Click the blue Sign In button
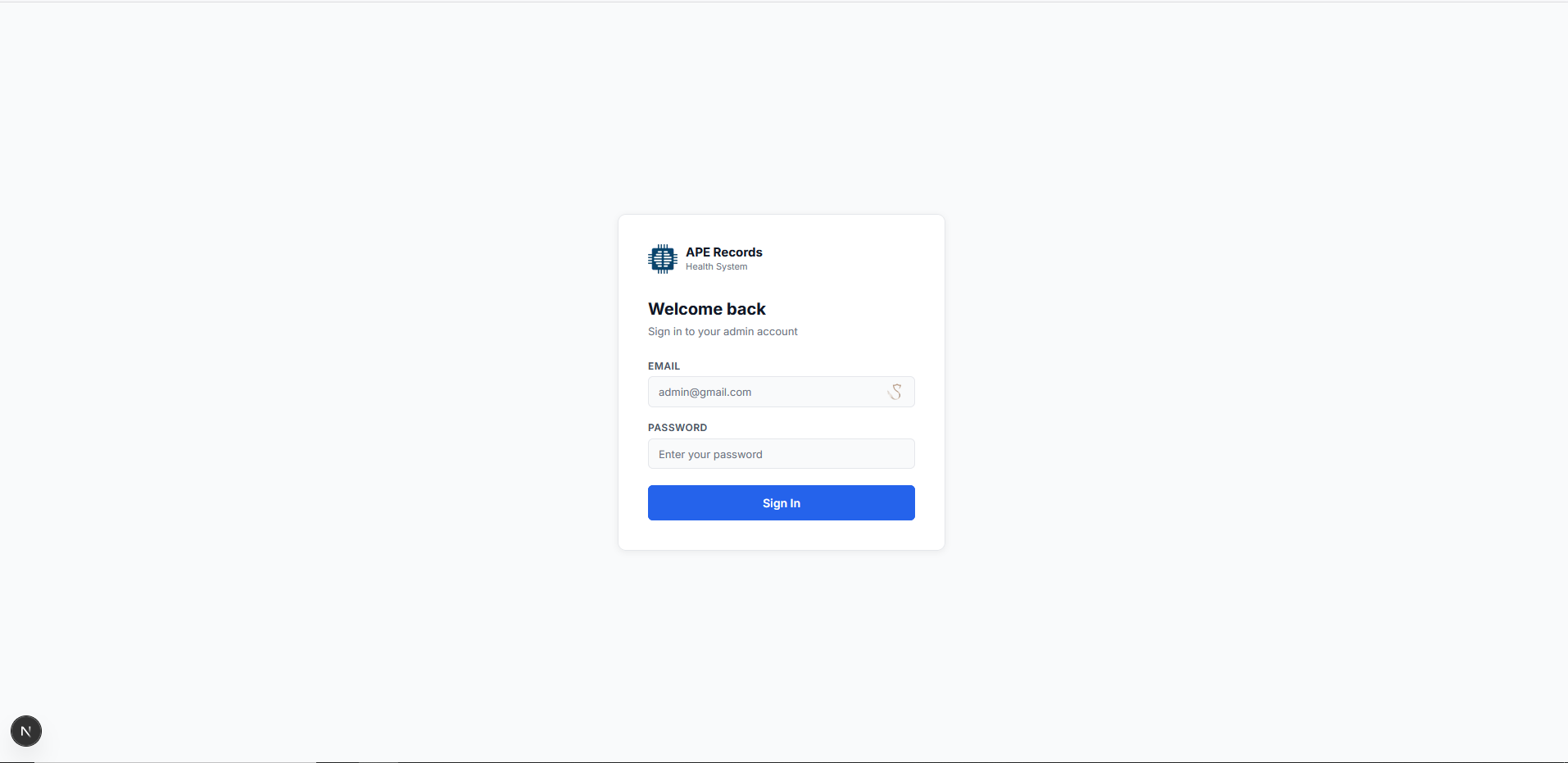The width and height of the screenshot is (1568, 763). click(x=781, y=503)
